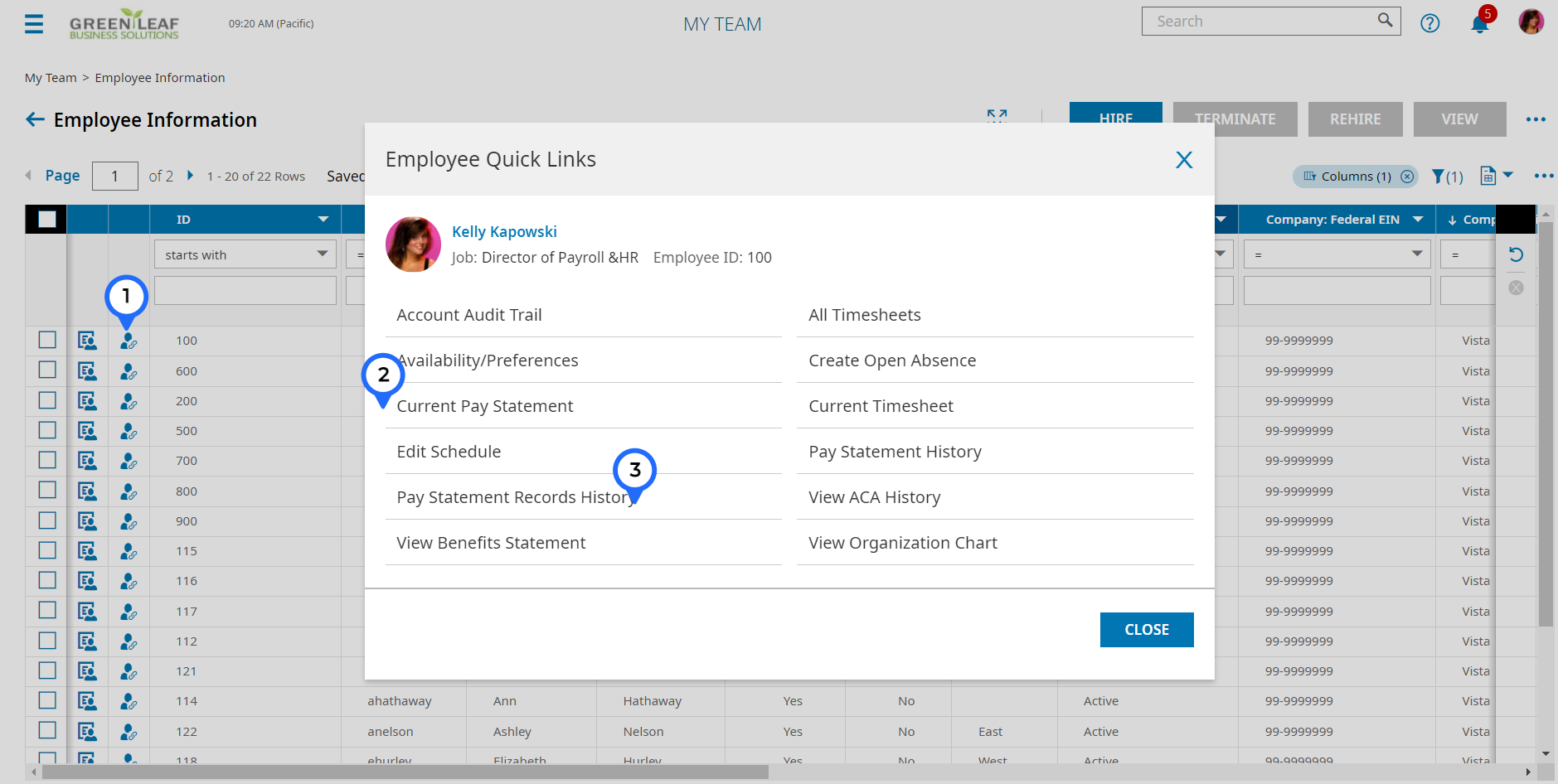
Task: Click the REHIRE button
Action: (x=1356, y=119)
